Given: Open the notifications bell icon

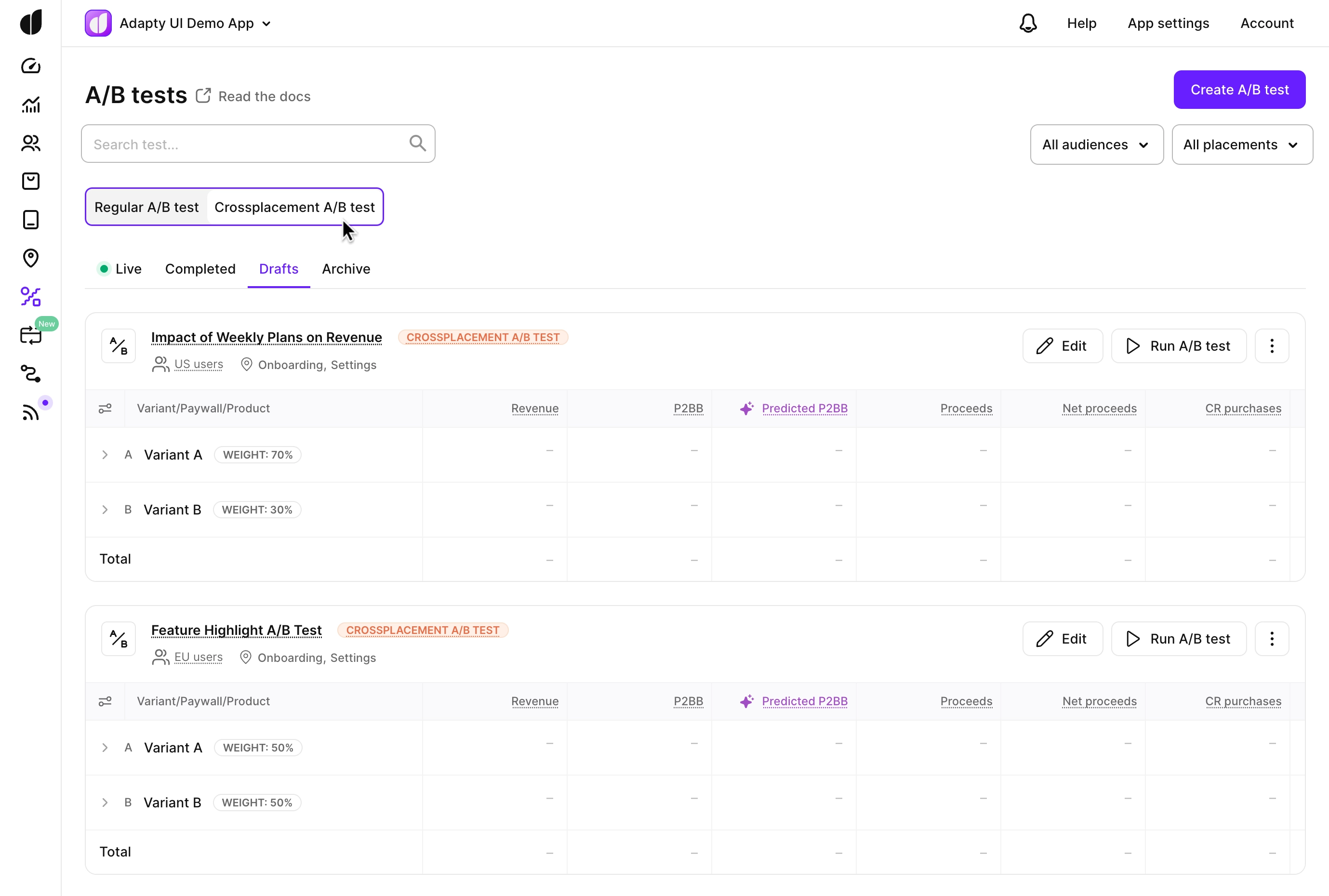Looking at the screenshot, I should pos(1028,24).
